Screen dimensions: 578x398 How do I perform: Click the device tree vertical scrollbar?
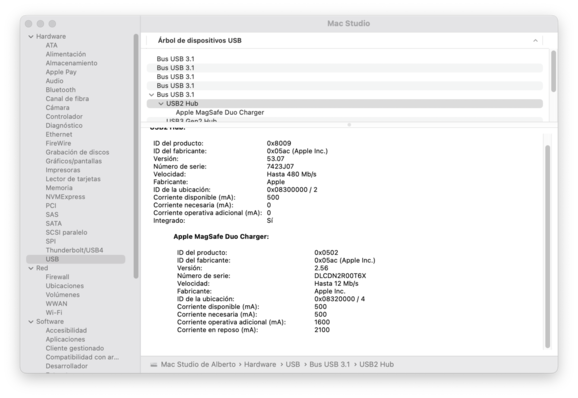(553, 71)
